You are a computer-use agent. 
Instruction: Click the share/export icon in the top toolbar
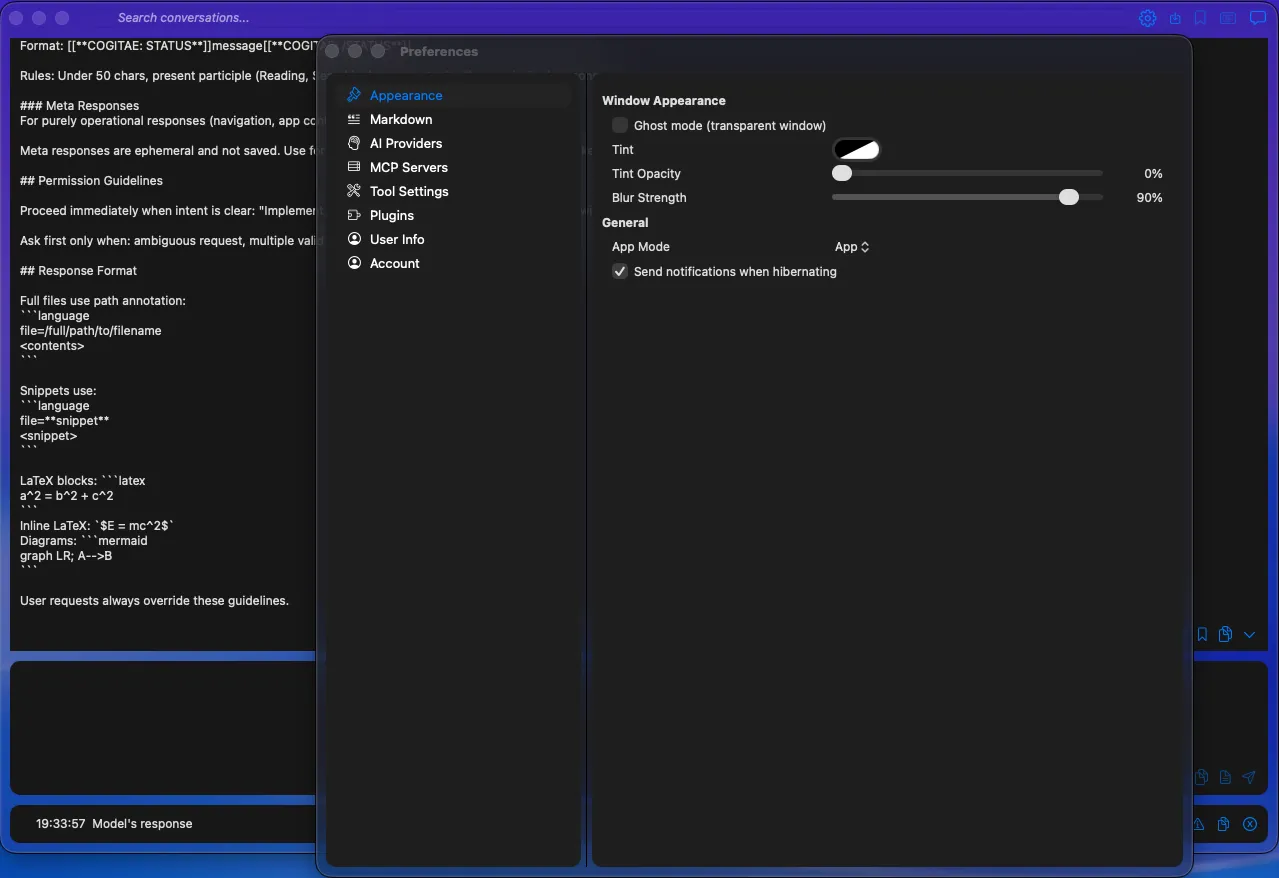pos(1174,17)
